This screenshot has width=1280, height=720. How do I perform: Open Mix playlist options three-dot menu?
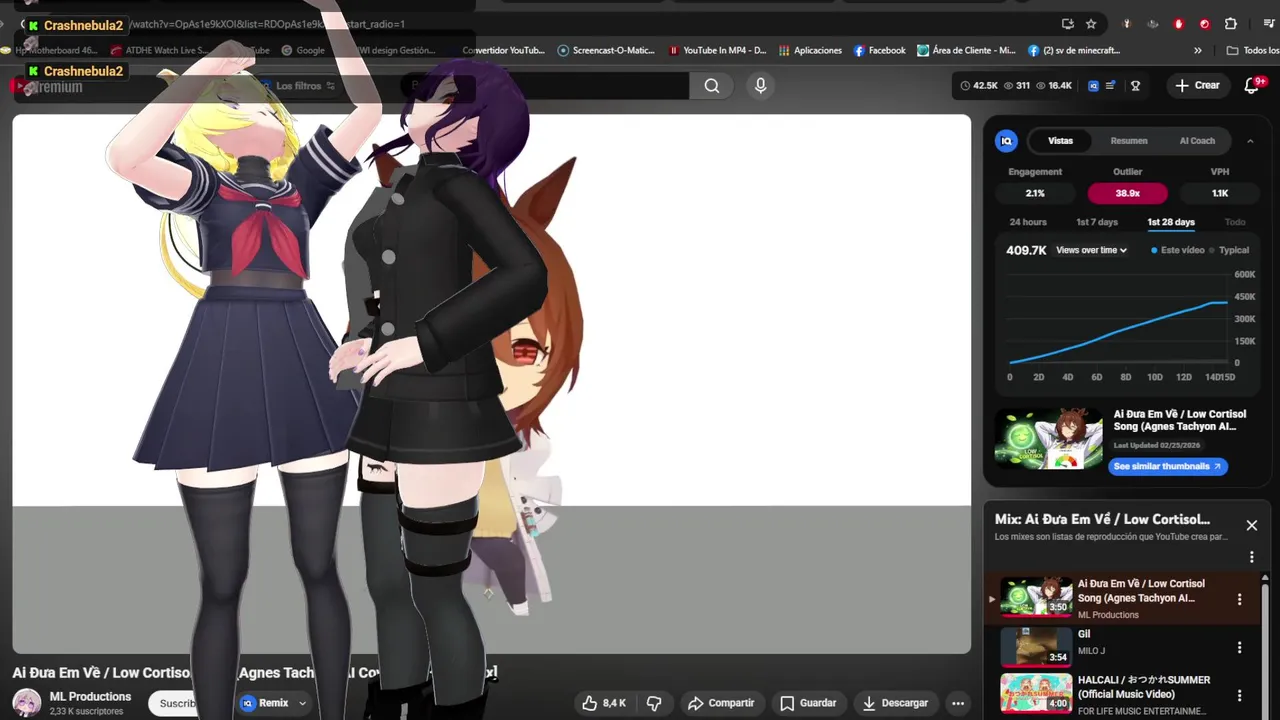tap(1251, 557)
